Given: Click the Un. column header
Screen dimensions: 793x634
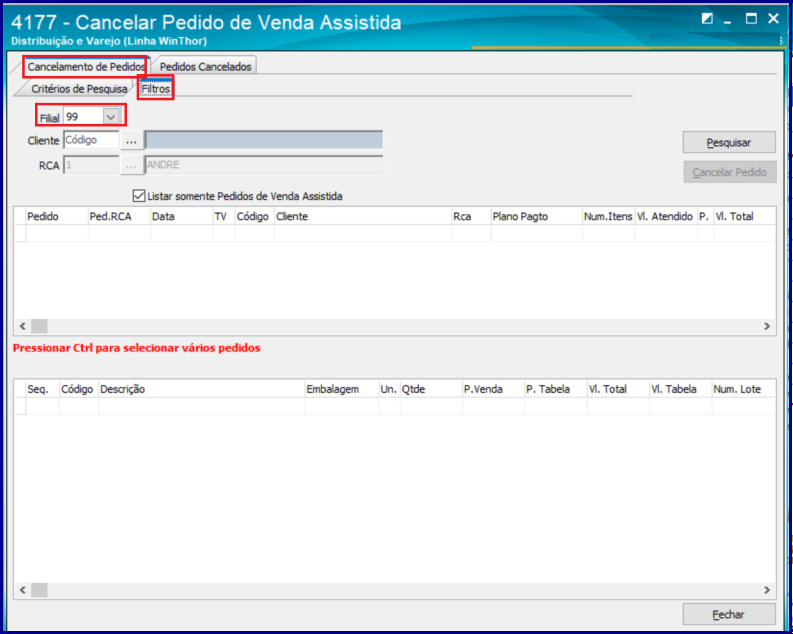Looking at the screenshot, I should [389, 389].
